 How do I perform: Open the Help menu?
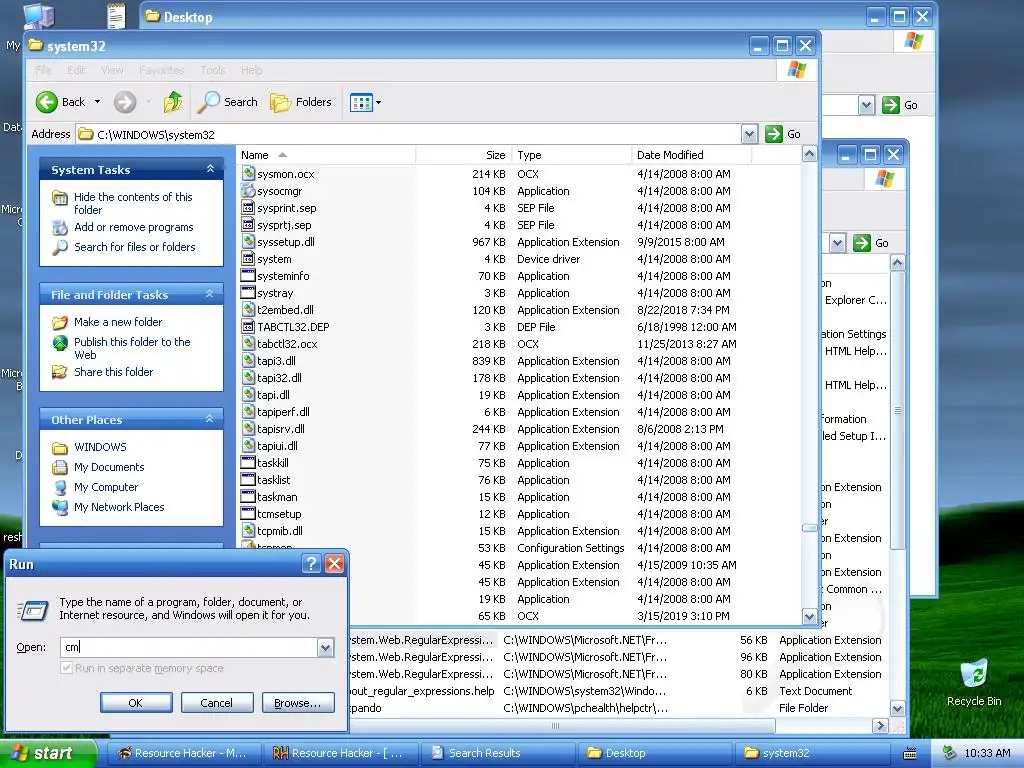(251, 70)
